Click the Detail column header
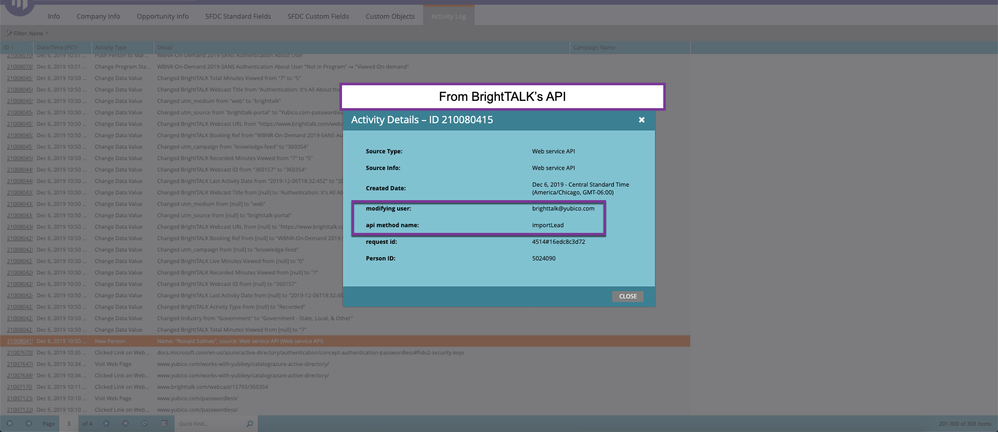Screen dimensions: 998x432 362,48
